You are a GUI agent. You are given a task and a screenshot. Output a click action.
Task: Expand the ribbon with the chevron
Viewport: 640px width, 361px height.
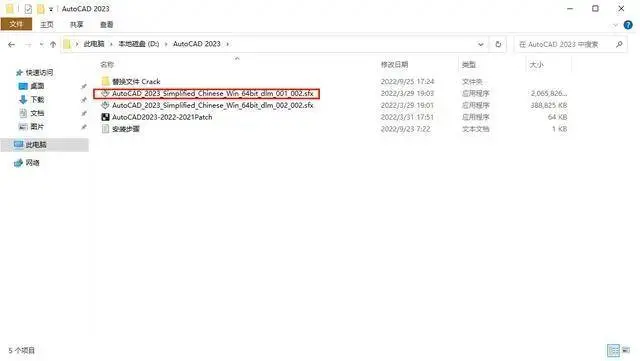(x=616, y=25)
